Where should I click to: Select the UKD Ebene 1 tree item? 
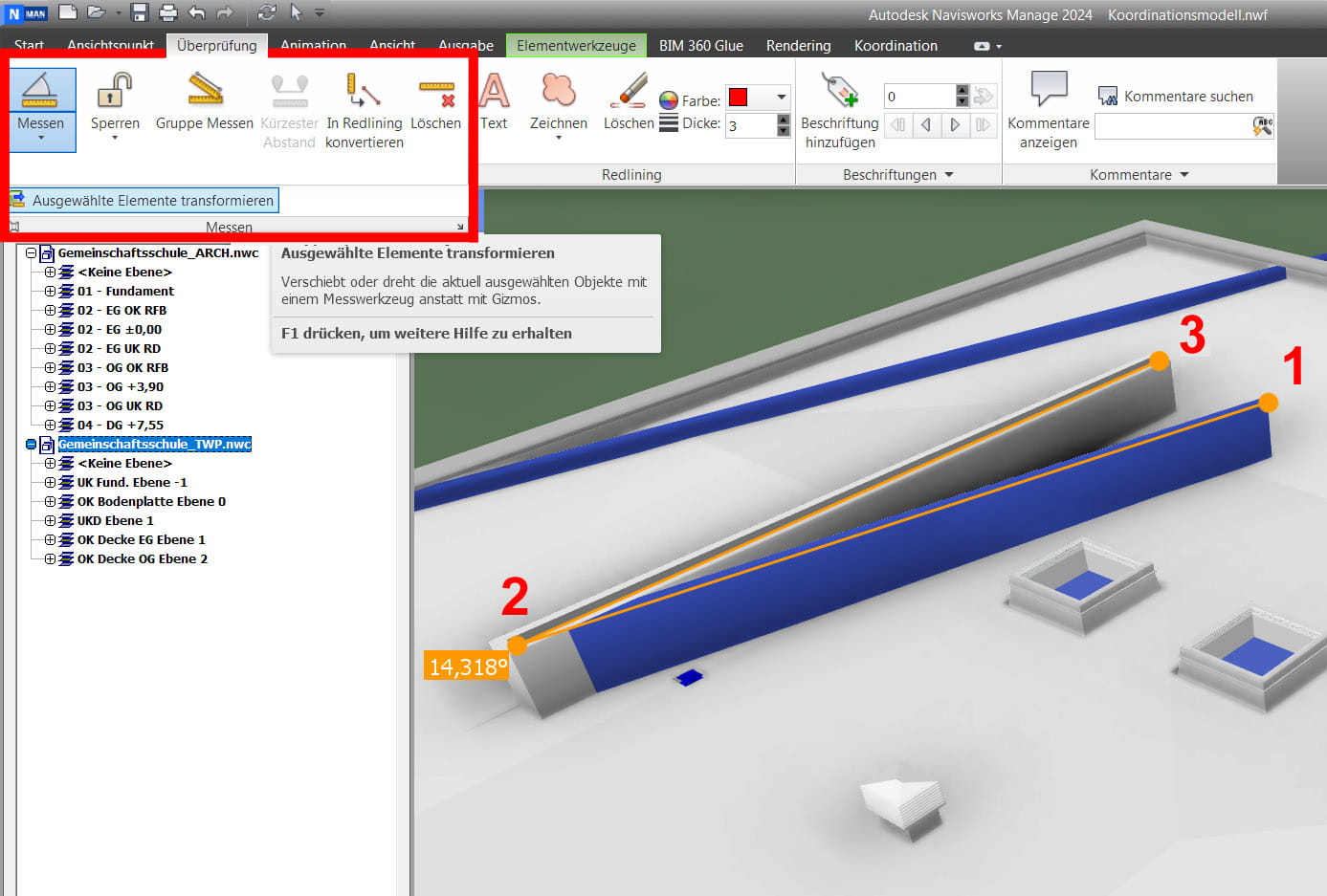(x=115, y=521)
